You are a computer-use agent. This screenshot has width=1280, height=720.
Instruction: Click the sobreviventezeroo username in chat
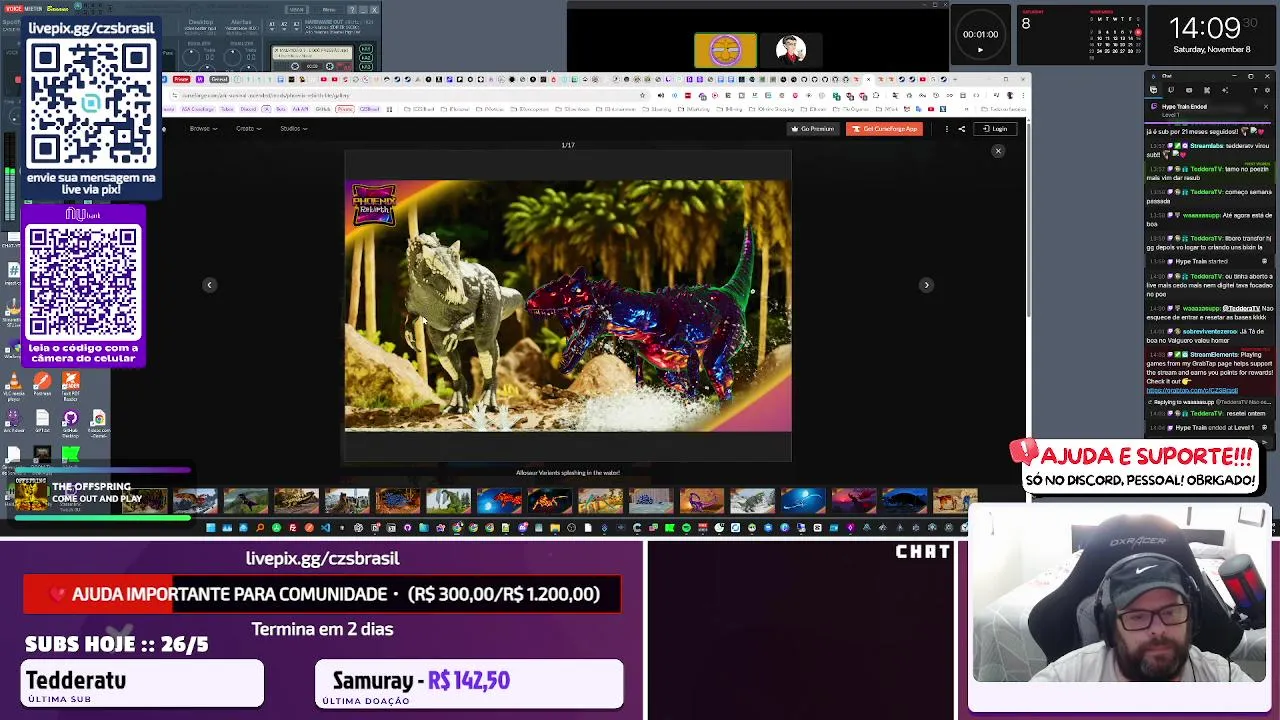tap(1211, 332)
